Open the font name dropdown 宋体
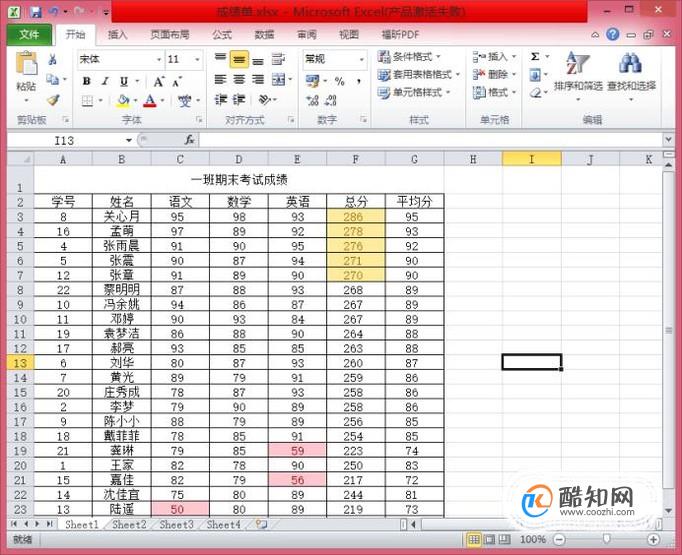The height and width of the screenshot is (555, 682). click(159, 59)
